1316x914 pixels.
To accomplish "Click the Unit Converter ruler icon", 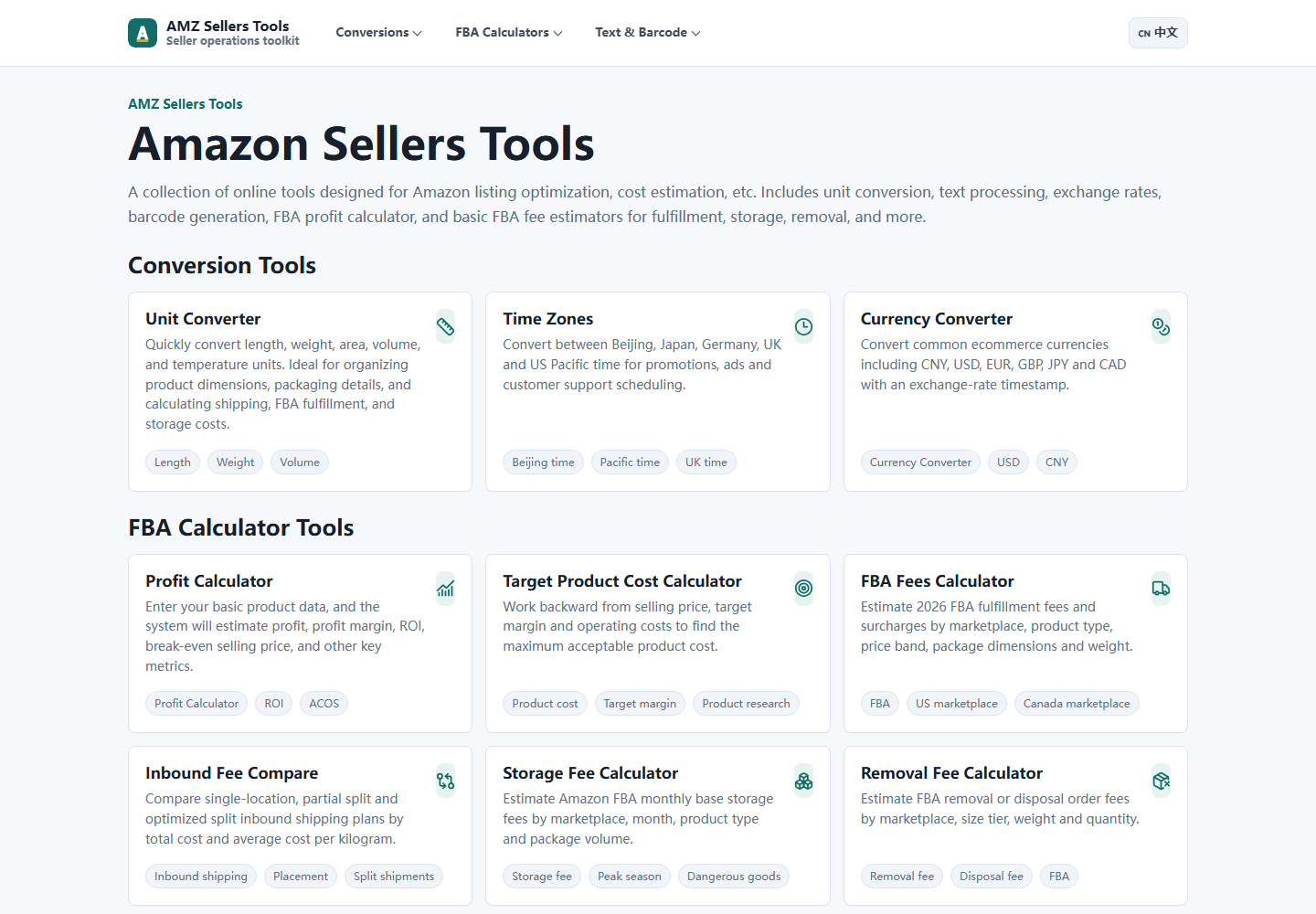I will click(x=445, y=326).
